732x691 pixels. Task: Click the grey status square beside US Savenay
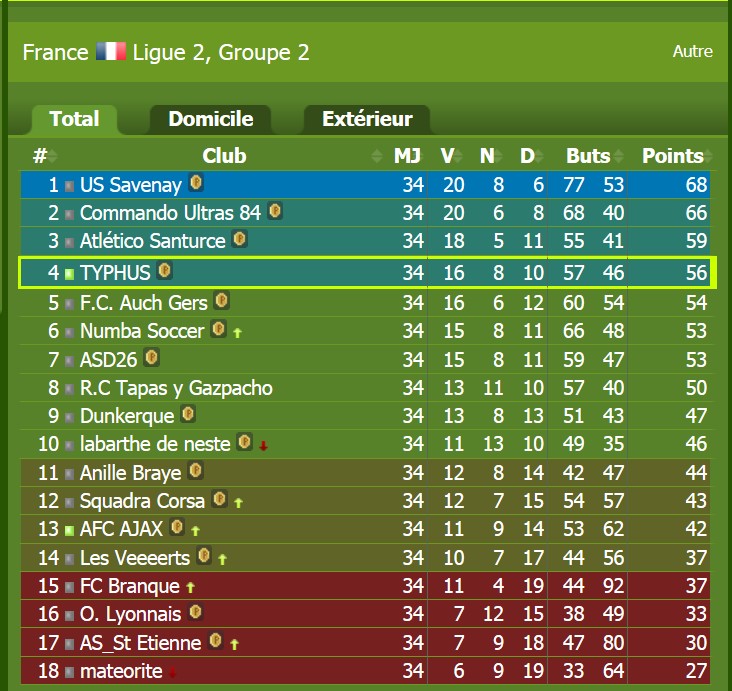[69, 187]
